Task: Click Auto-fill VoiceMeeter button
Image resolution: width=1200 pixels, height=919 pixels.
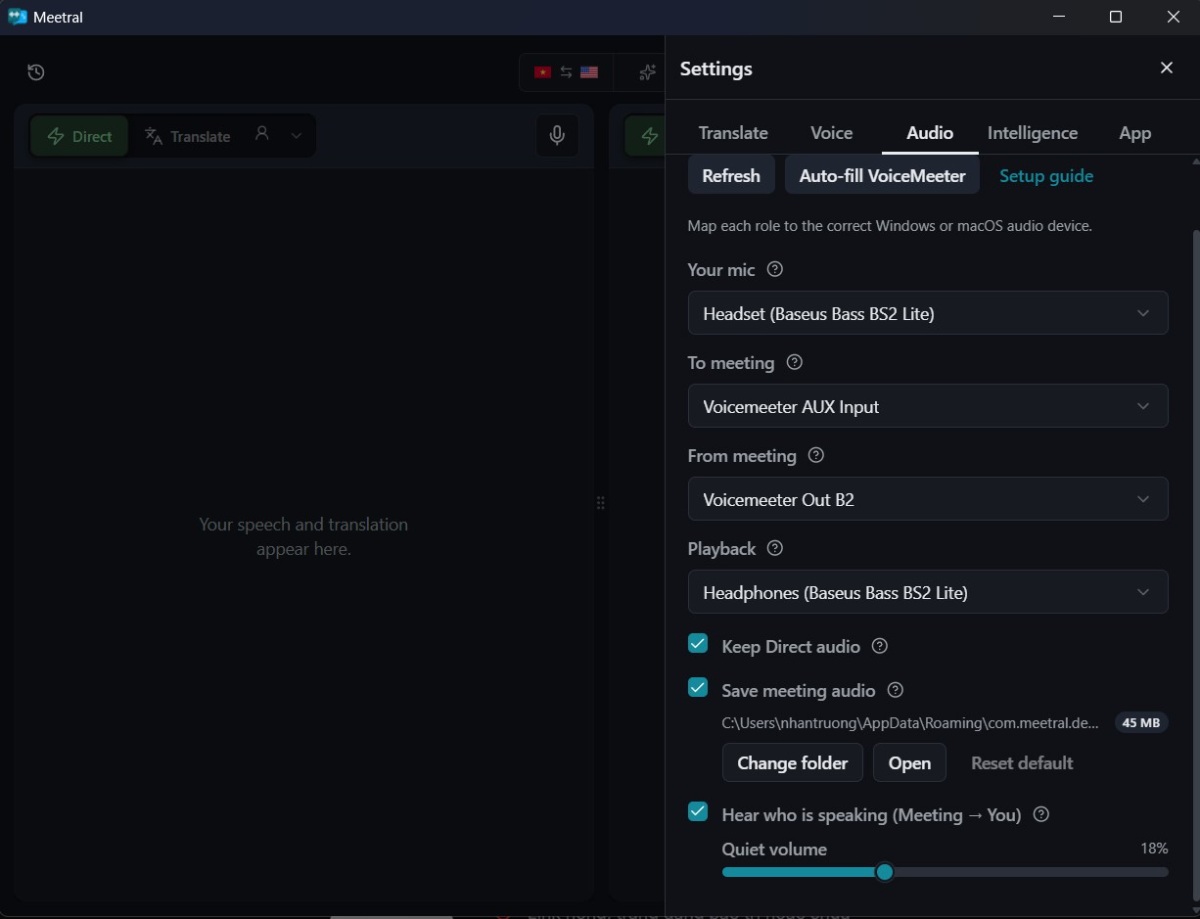Action: click(882, 175)
